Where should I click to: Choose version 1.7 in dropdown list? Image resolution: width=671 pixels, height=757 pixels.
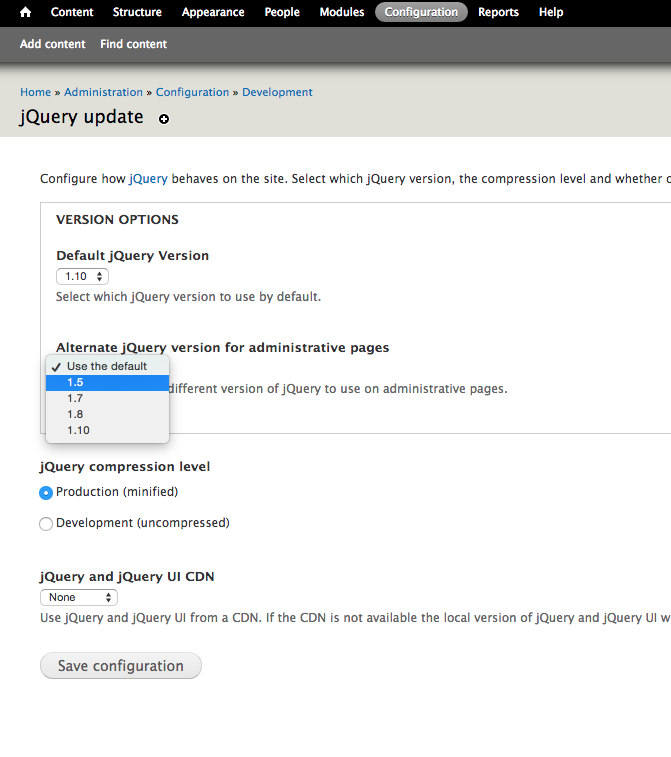[x=107, y=398]
